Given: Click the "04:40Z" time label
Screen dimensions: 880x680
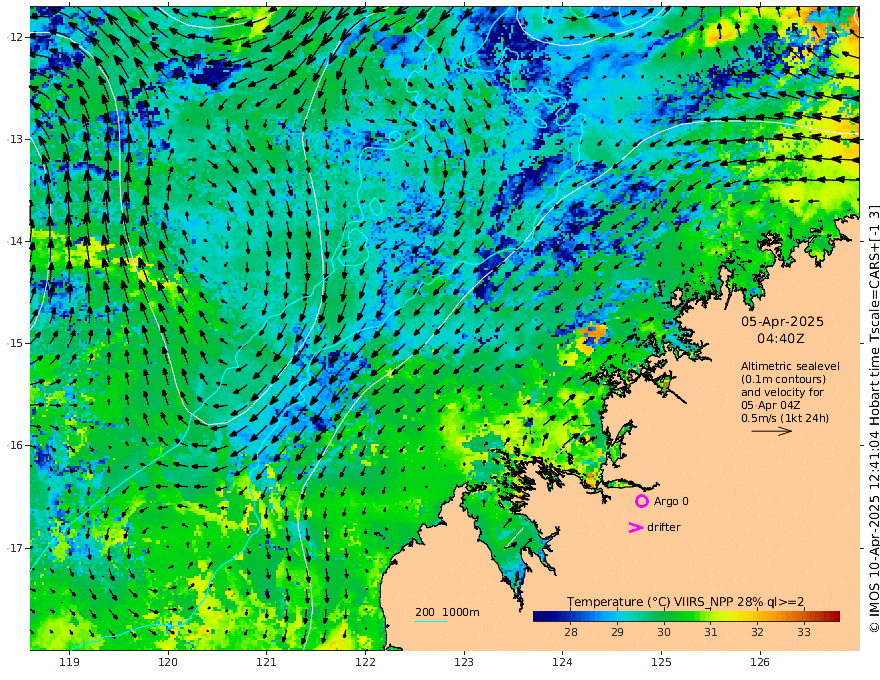Looking at the screenshot, I should click(x=781, y=338).
